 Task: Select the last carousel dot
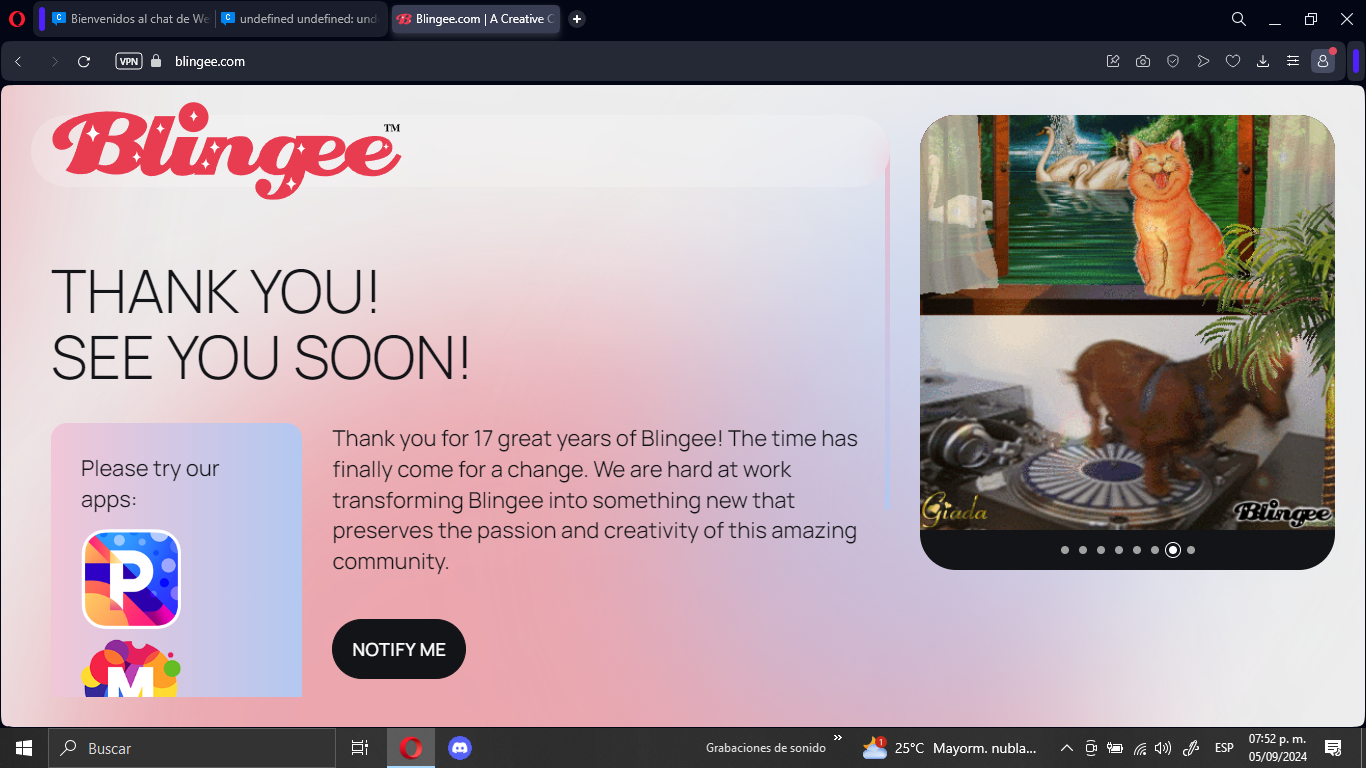point(1191,550)
